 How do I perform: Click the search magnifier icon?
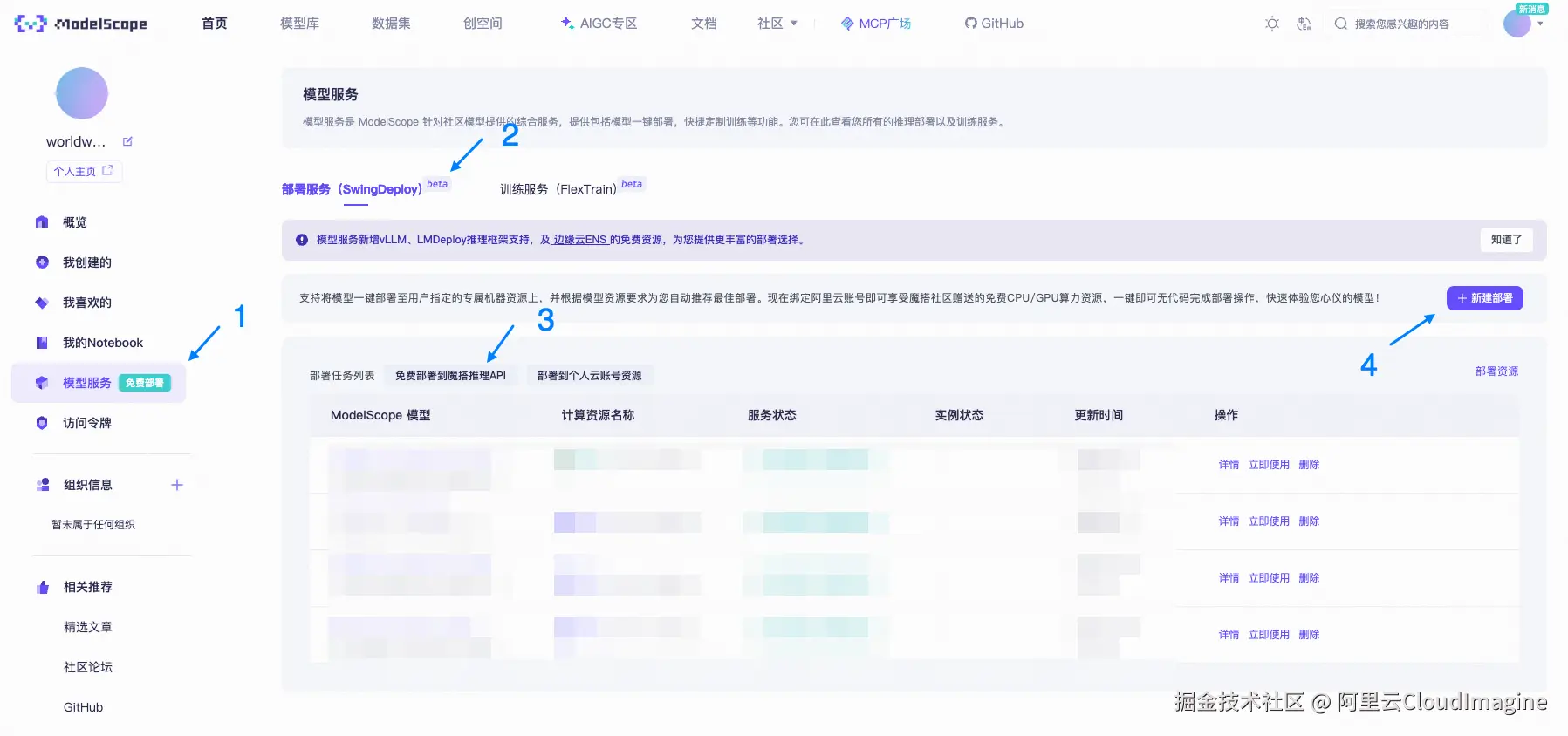[1341, 24]
